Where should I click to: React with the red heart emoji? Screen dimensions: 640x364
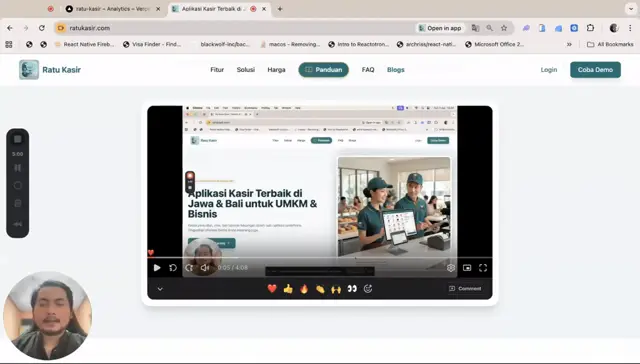(x=272, y=289)
